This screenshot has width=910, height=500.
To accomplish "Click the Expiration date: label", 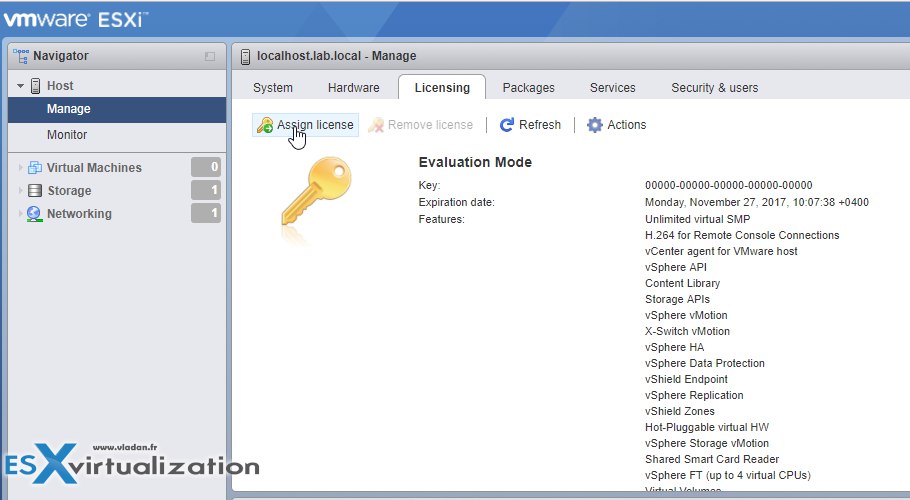I will tap(457, 202).
